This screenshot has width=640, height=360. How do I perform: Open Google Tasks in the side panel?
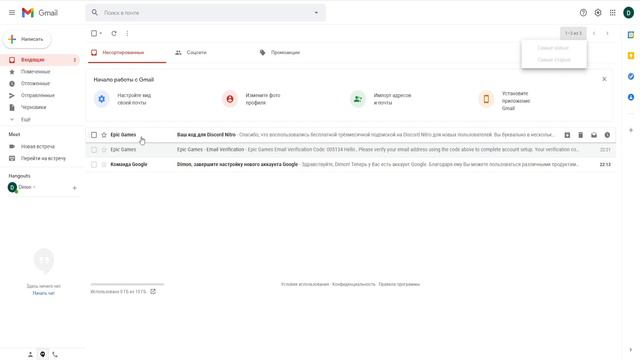click(631, 76)
